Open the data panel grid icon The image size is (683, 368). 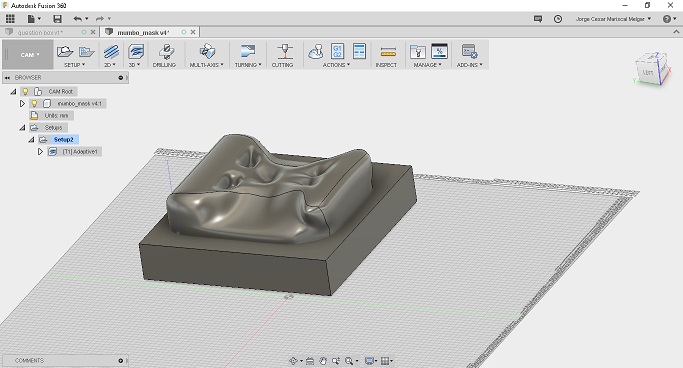point(10,19)
